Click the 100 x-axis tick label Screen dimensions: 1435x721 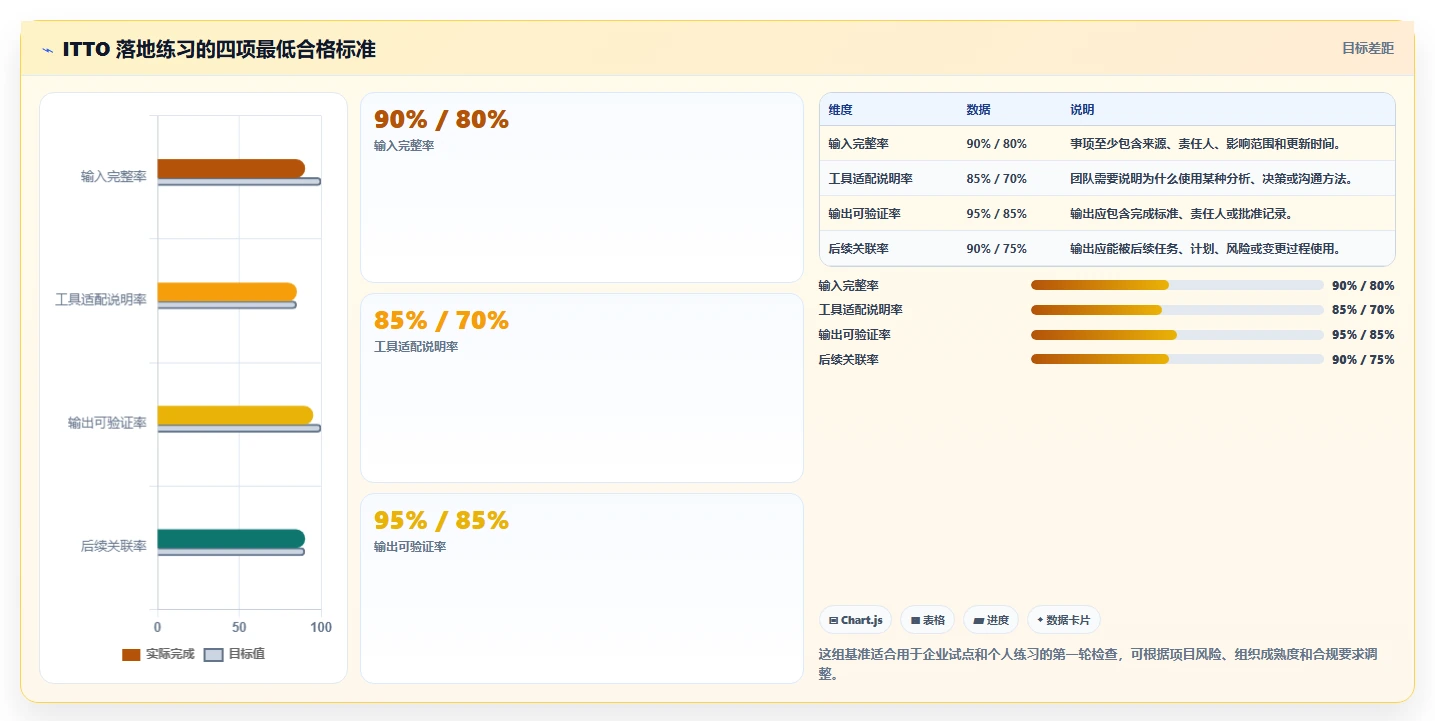[321, 627]
